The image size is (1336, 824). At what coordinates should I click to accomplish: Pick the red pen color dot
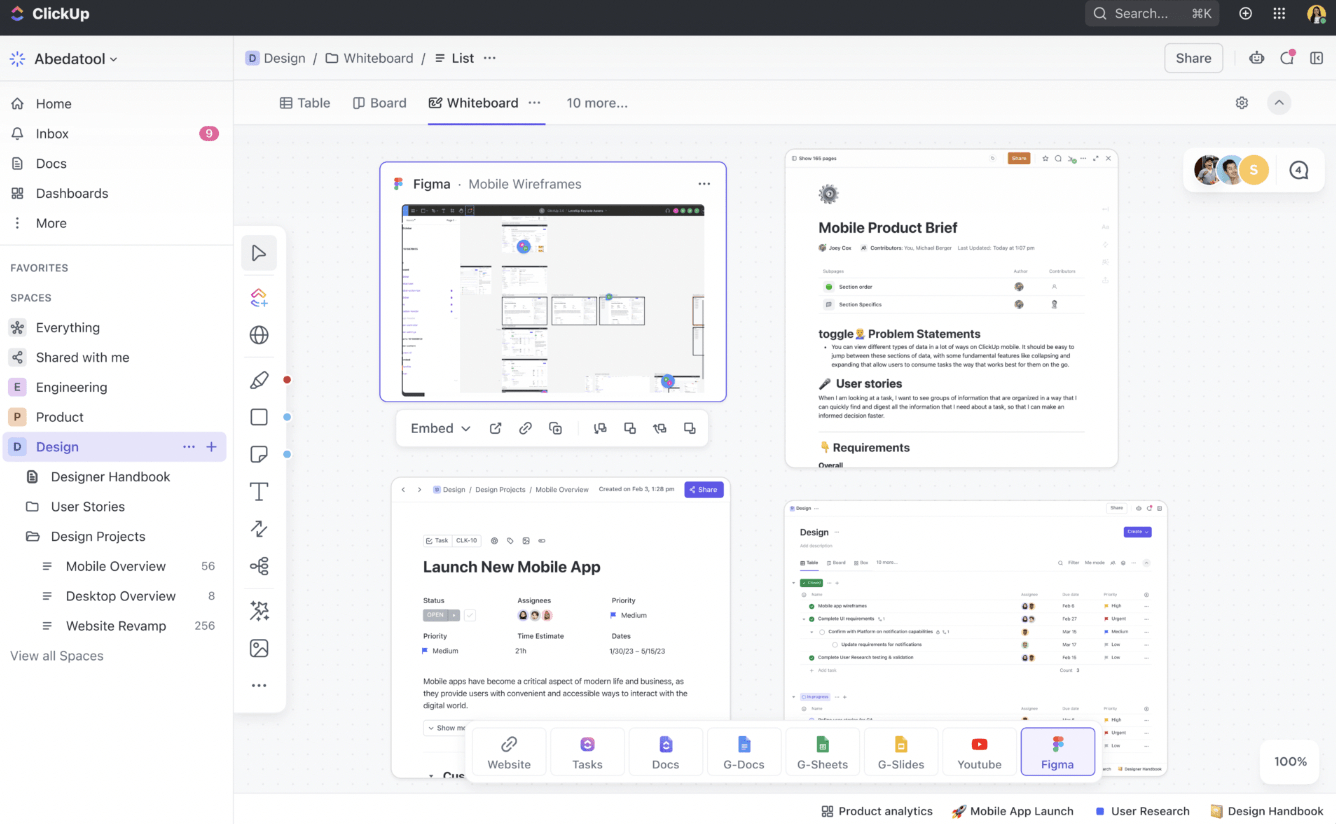[x=287, y=380]
